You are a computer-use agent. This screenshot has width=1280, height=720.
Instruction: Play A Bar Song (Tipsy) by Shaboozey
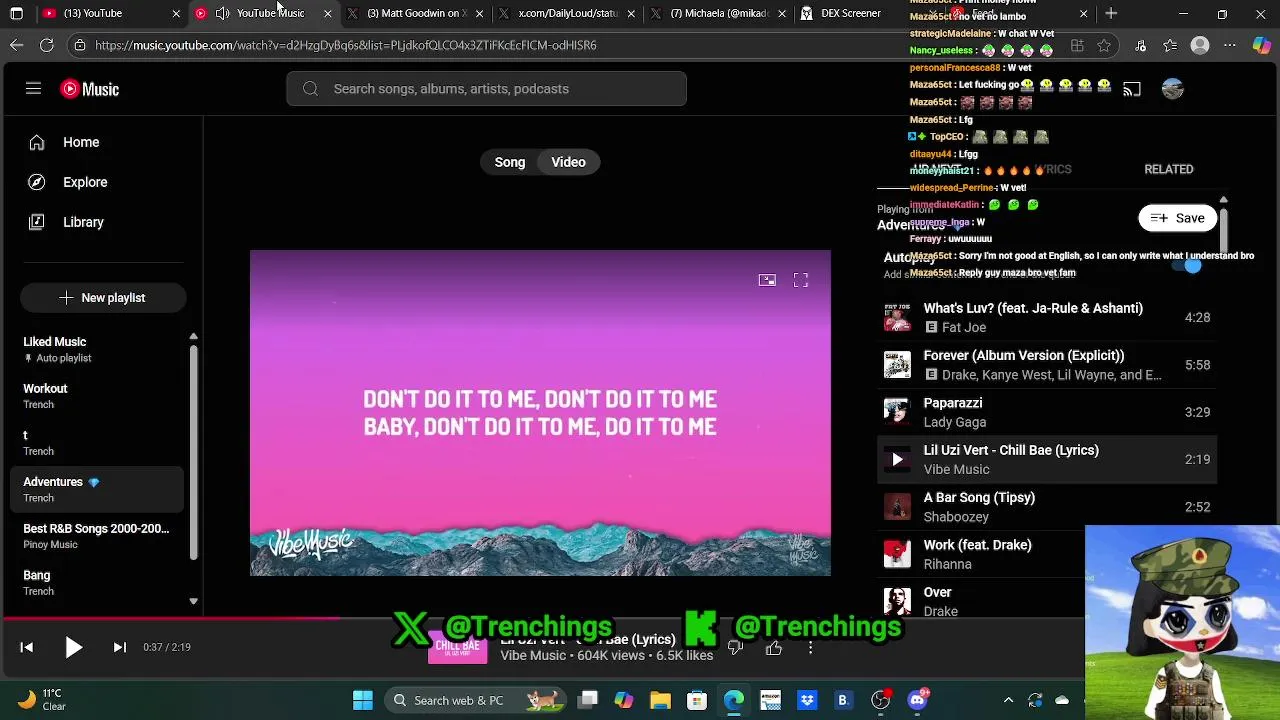(x=1047, y=507)
